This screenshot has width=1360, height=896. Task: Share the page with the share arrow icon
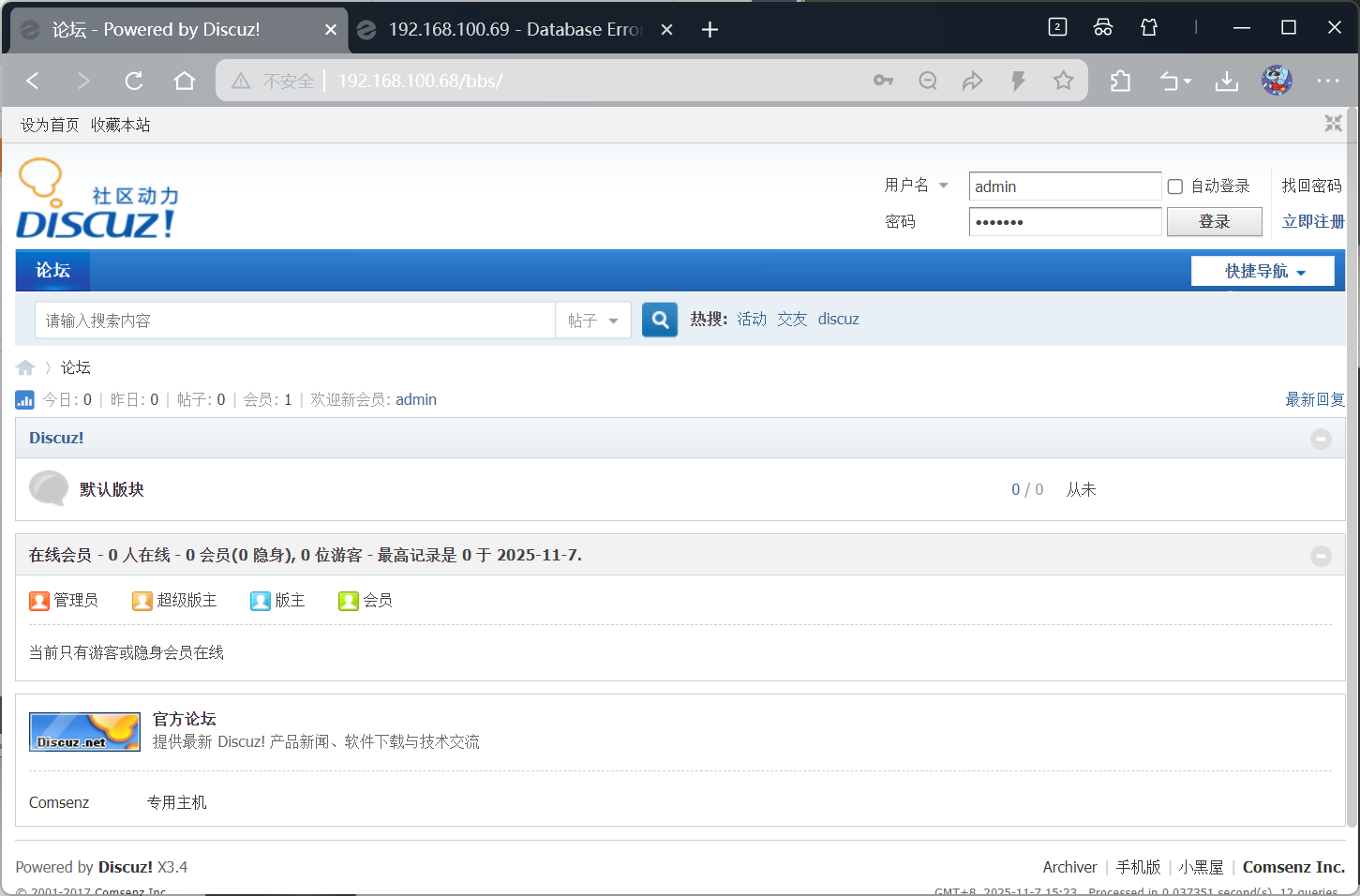click(973, 81)
